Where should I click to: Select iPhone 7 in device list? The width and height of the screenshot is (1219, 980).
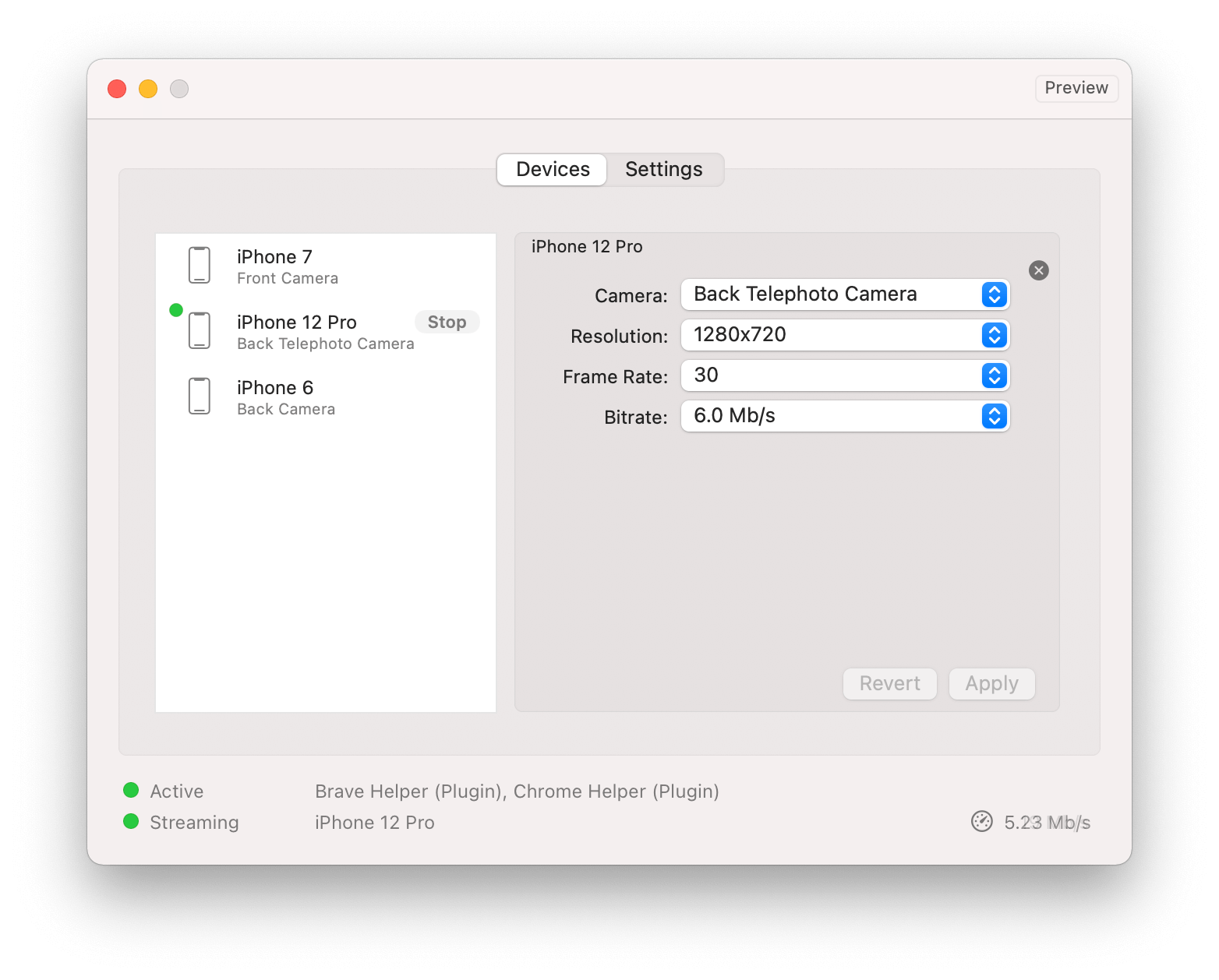326,266
